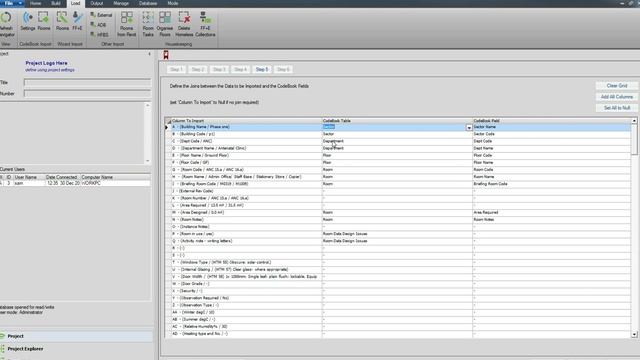Click project notes scrollbar up arrow
640x360 pixels.
pos(147,105)
